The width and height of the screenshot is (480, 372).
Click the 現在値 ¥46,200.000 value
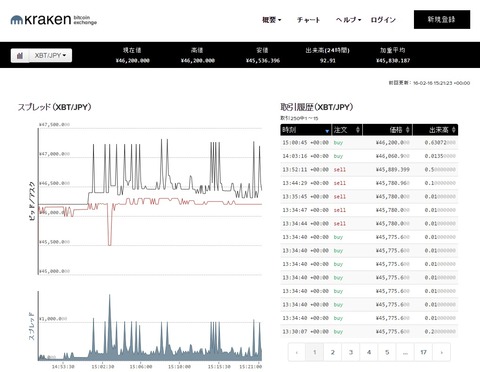pyautogui.click(x=133, y=61)
